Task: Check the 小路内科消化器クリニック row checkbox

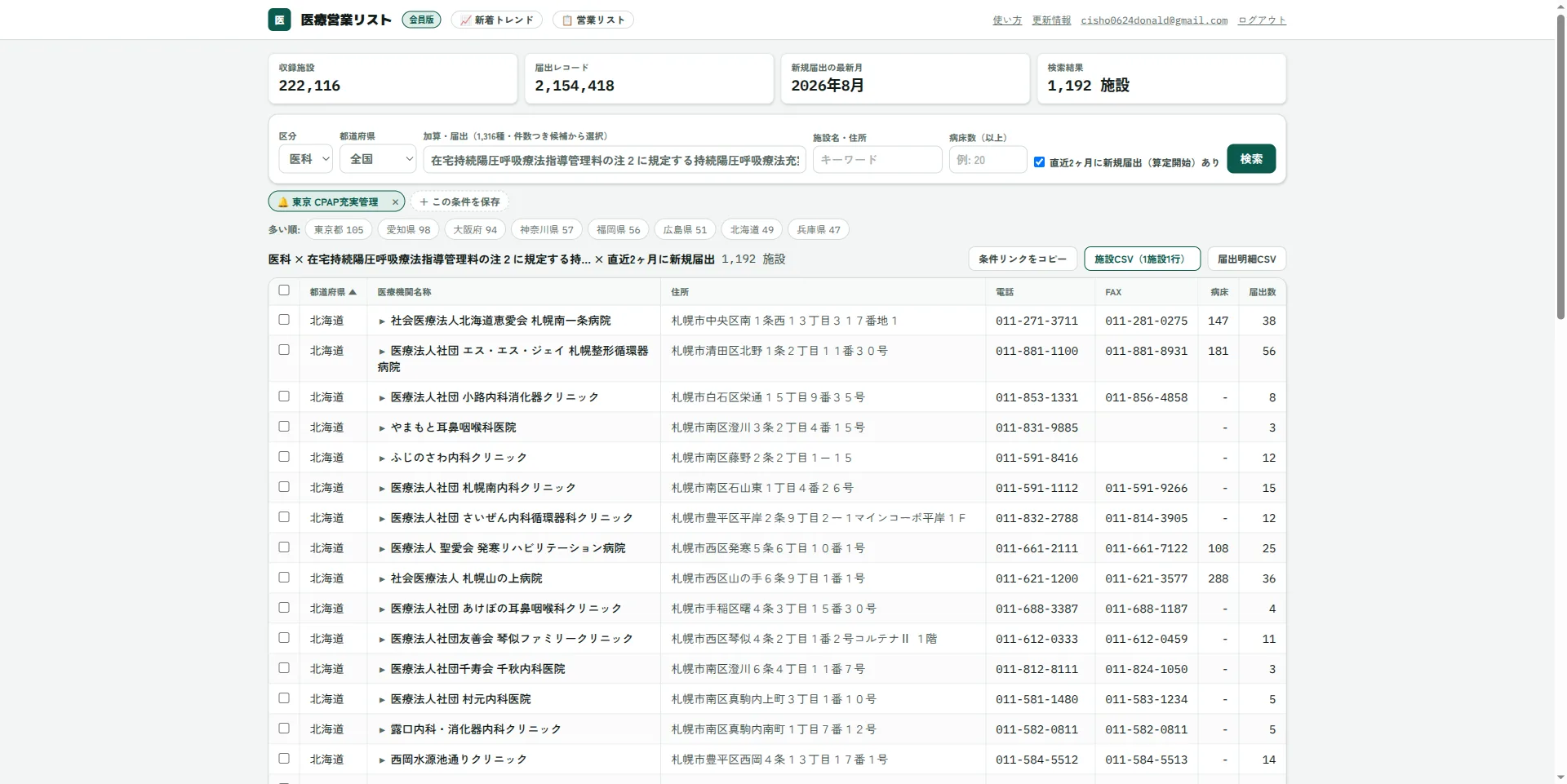Action: point(284,396)
